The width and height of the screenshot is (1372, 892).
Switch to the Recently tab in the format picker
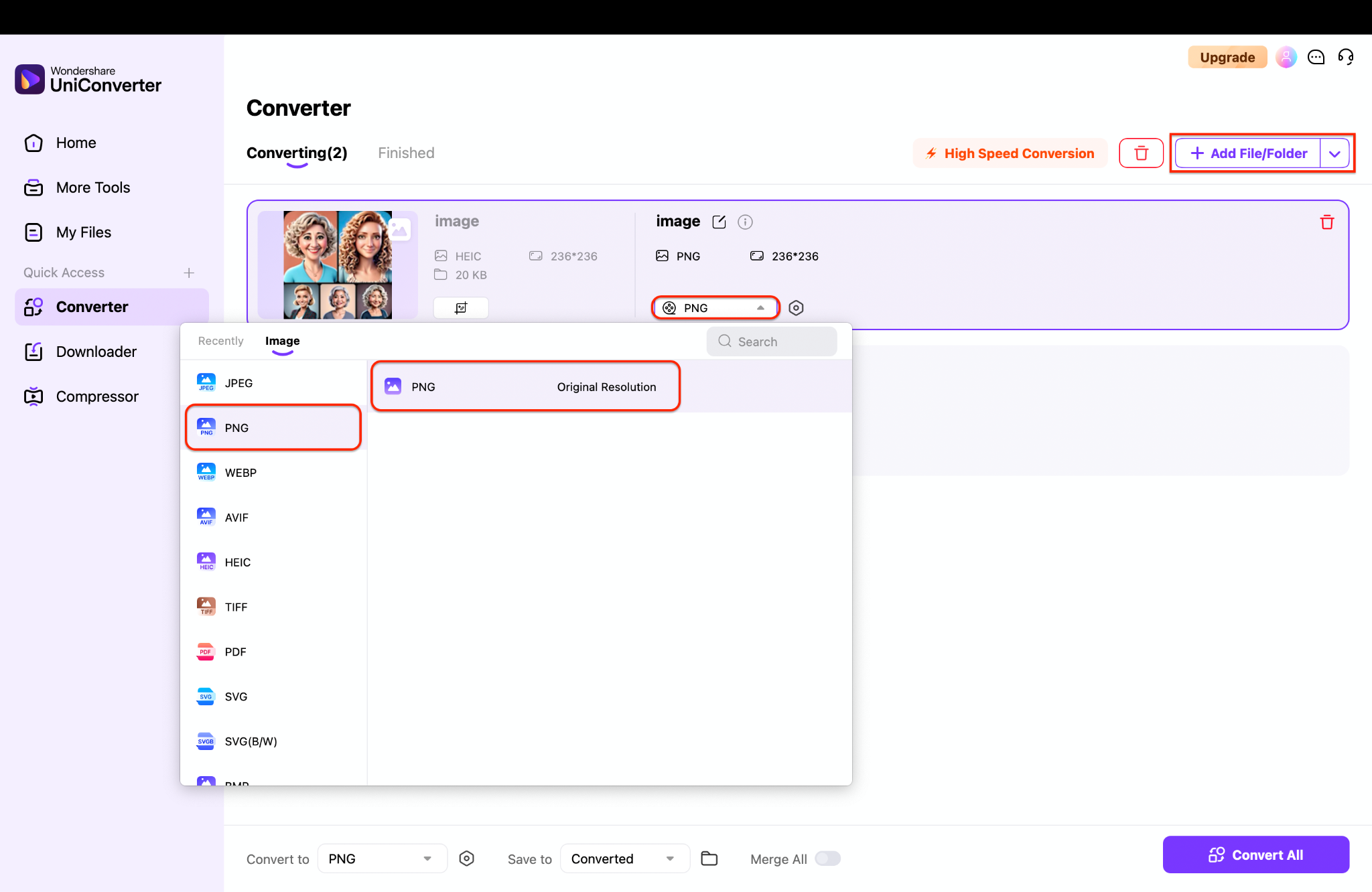tap(220, 341)
